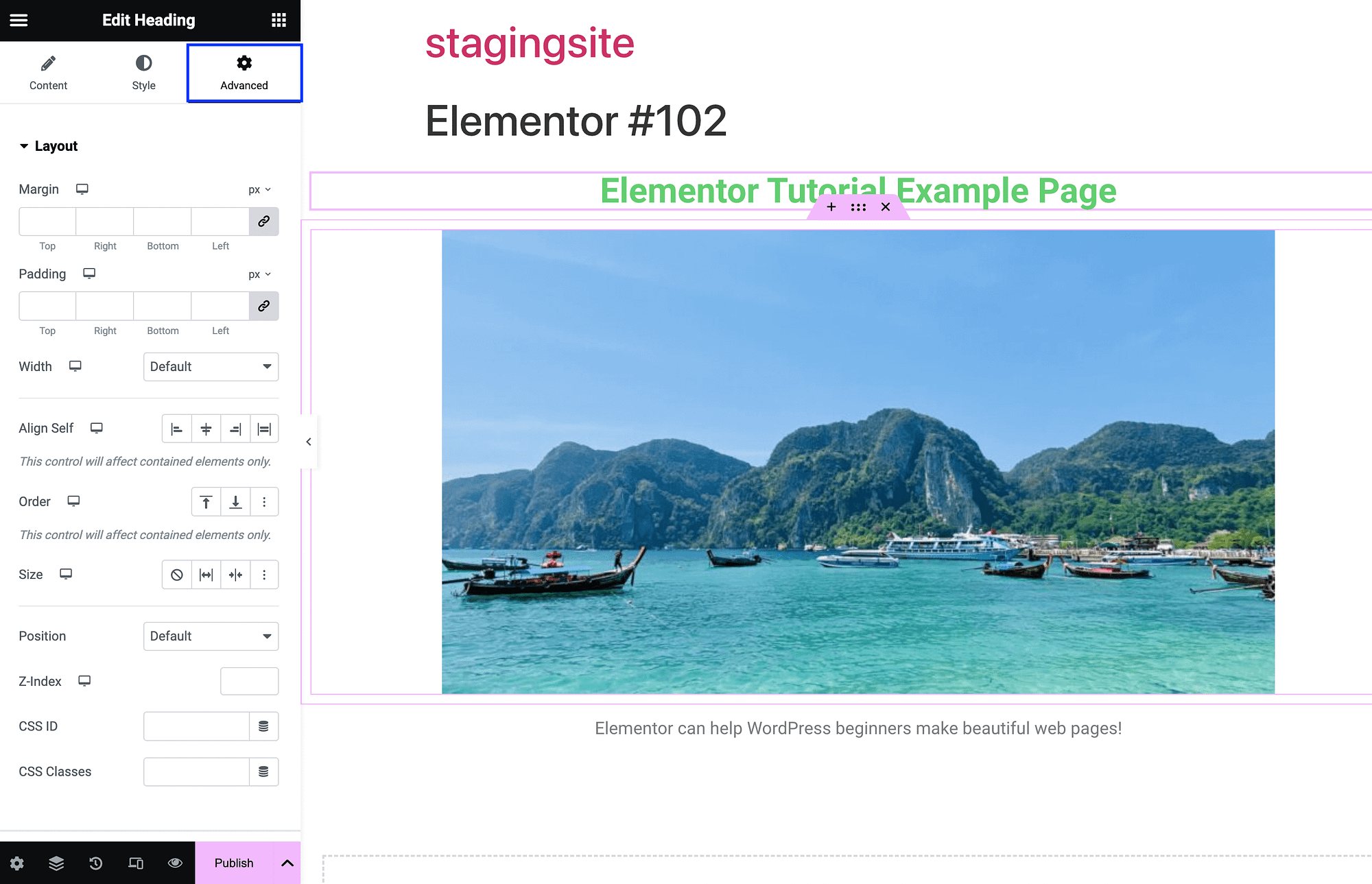Click the Content tab in panel
Viewport: 1372px width, 884px height.
coord(48,70)
